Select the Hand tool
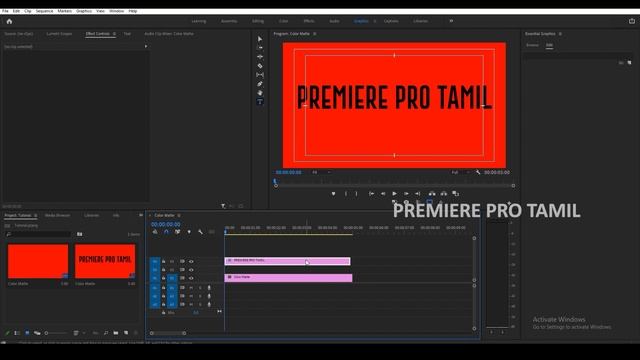The height and width of the screenshot is (360, 640). 260,93
